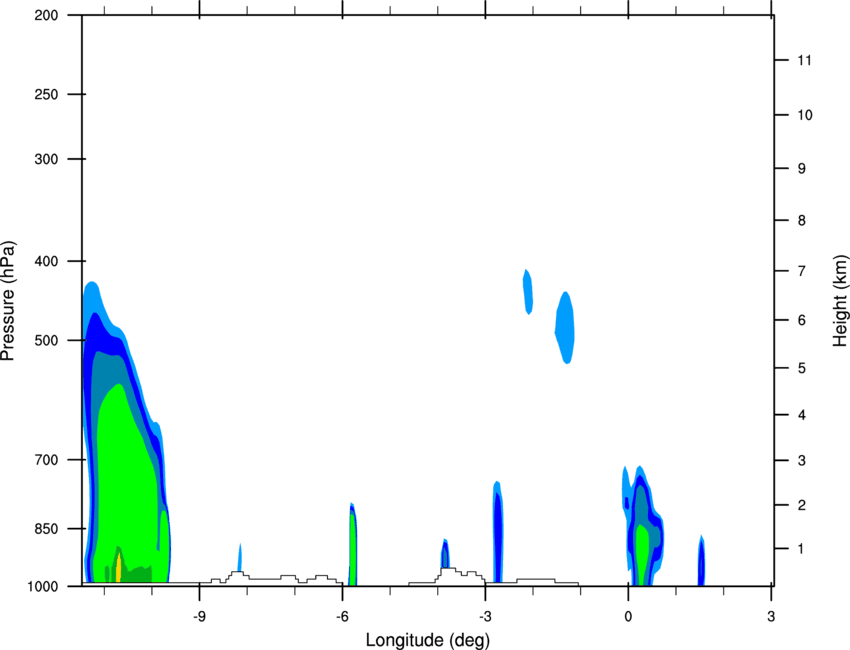The image size is (850, 650).
Task: Click the dark-blue column near longitude -3
Action: [x=498, y=534]
